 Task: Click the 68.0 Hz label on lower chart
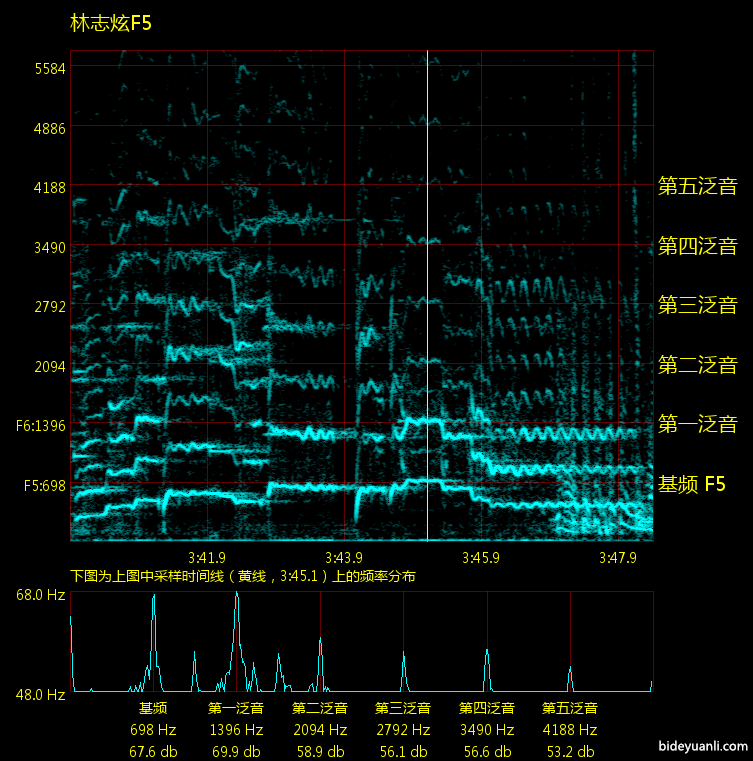(x=40, y=595)
